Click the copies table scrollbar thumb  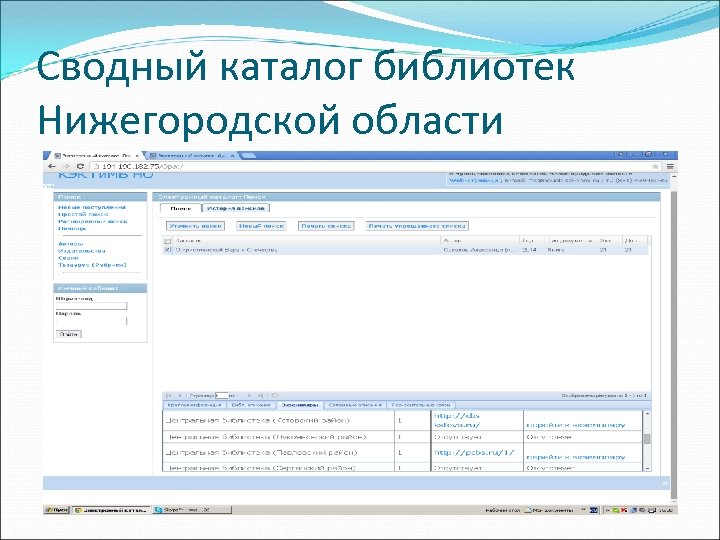pyautogui.click(x=647, y=439)
